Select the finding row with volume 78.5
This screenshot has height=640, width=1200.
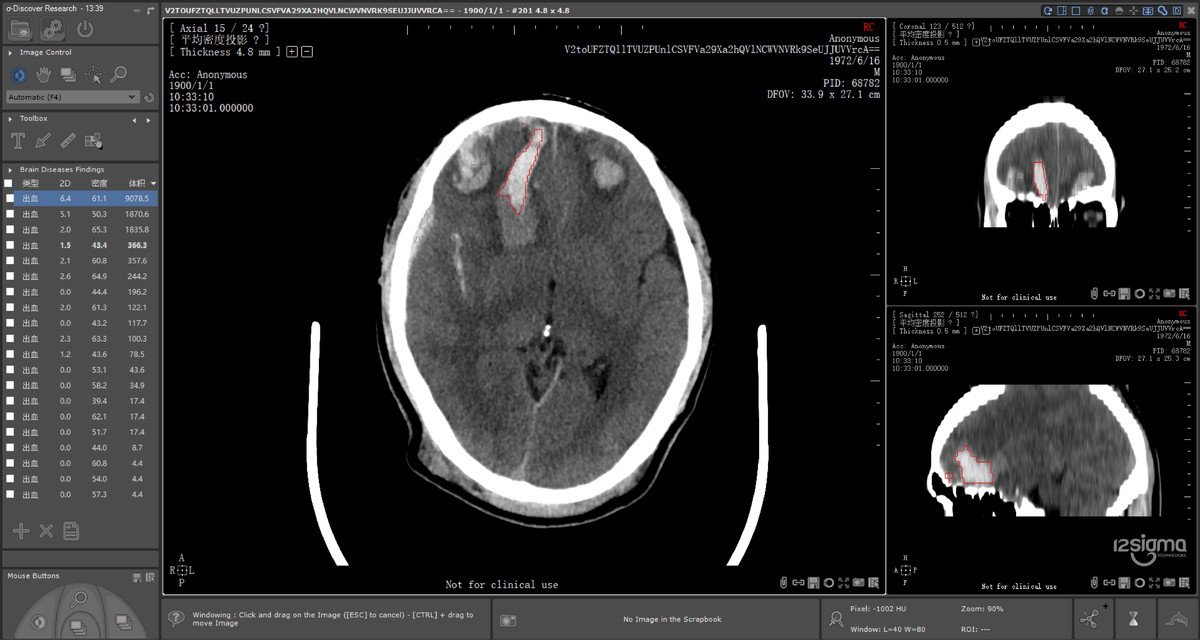(80, 354)
